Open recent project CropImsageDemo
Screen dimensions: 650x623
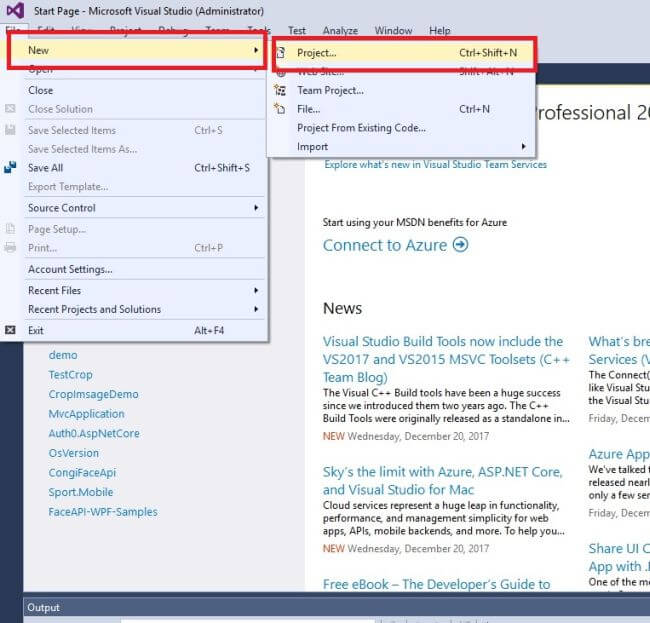93,394
